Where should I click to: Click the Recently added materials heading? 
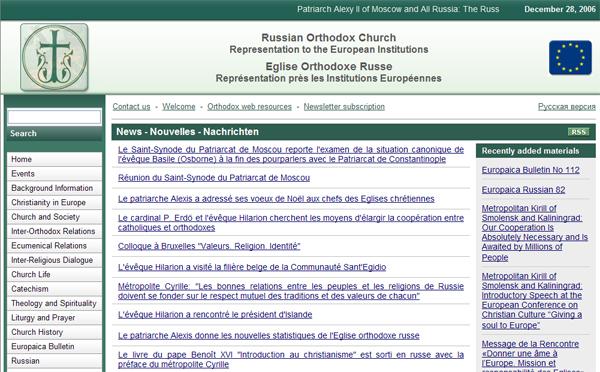click(530, 151)
